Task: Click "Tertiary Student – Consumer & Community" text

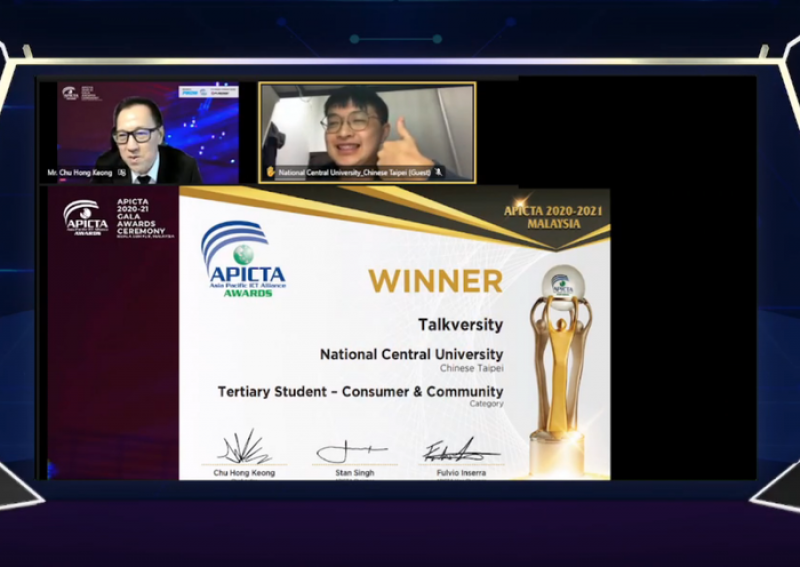Action: [x=360, y=391]
